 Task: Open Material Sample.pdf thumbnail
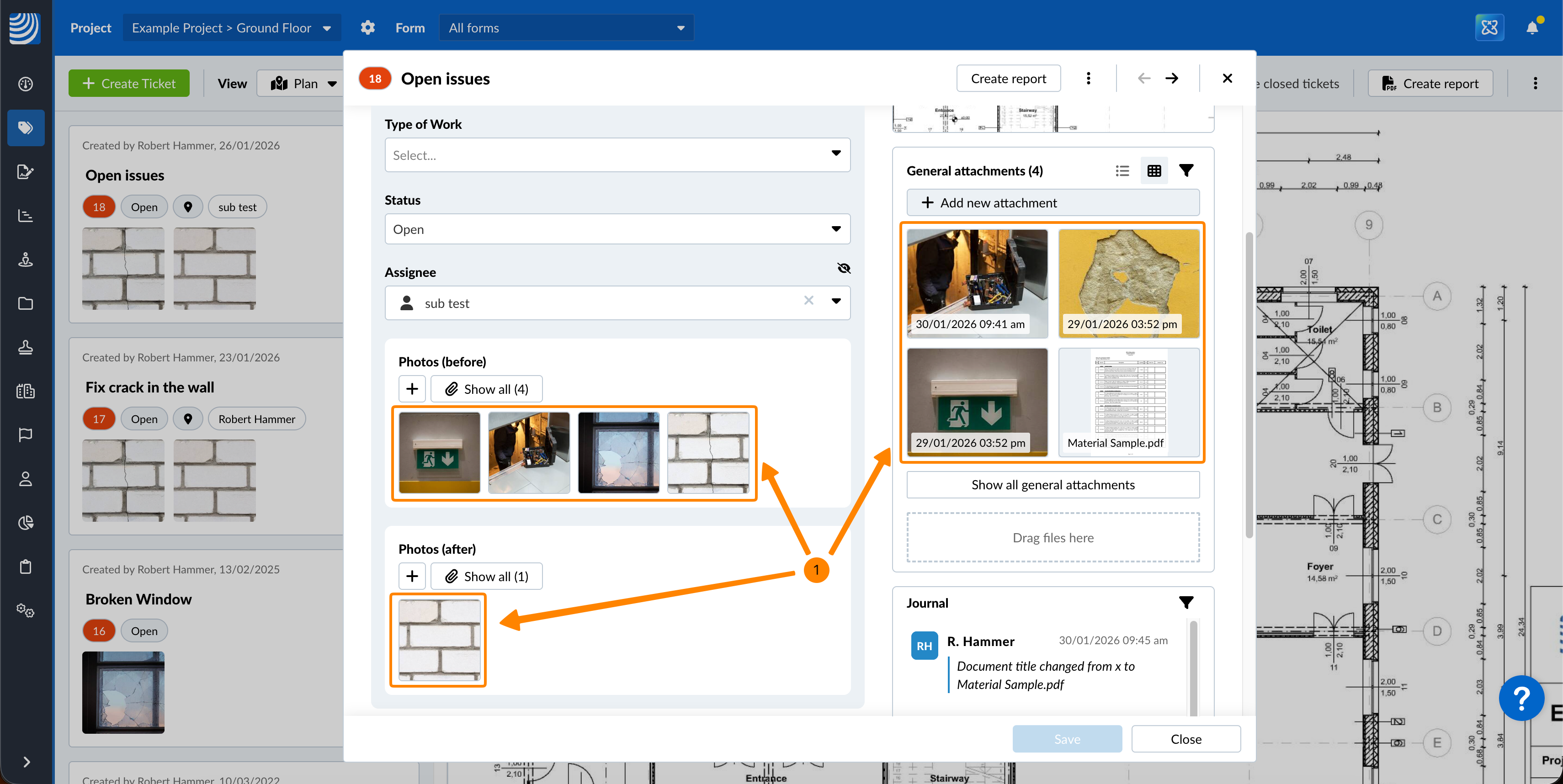(x=1128, y=402)
